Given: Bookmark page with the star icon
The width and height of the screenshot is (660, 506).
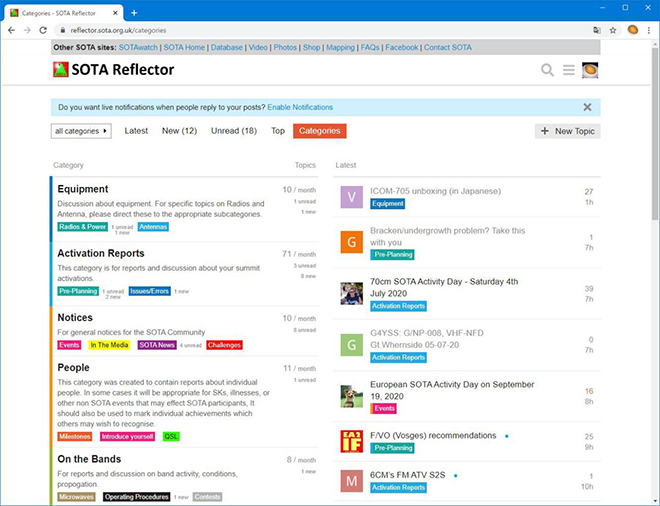Looking at the screenshot, I should [x=613, y=30].
